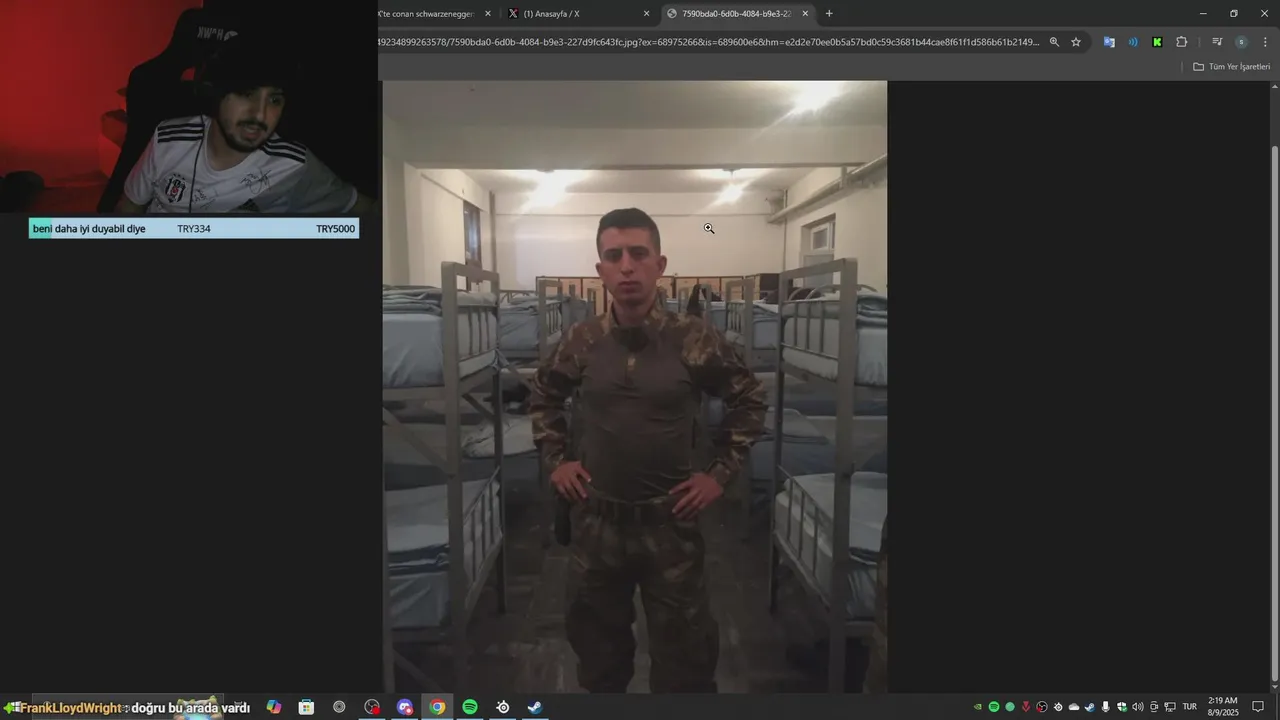Open Microsoft Store from the taskbar

point(307,707)
